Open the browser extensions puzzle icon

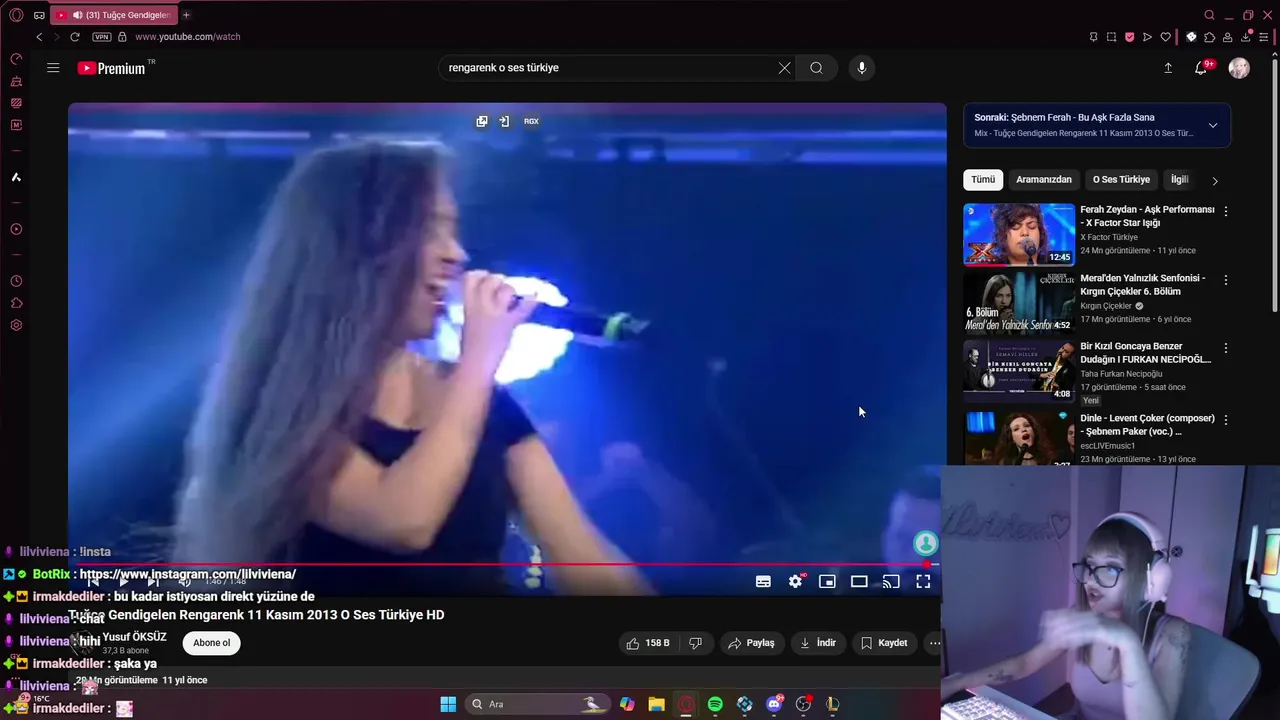point(1209,37)
